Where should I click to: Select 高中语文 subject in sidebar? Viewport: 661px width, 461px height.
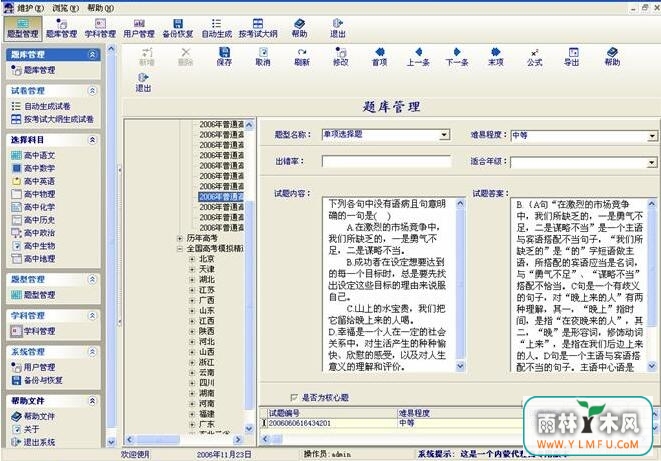click(x=33, y=155)
